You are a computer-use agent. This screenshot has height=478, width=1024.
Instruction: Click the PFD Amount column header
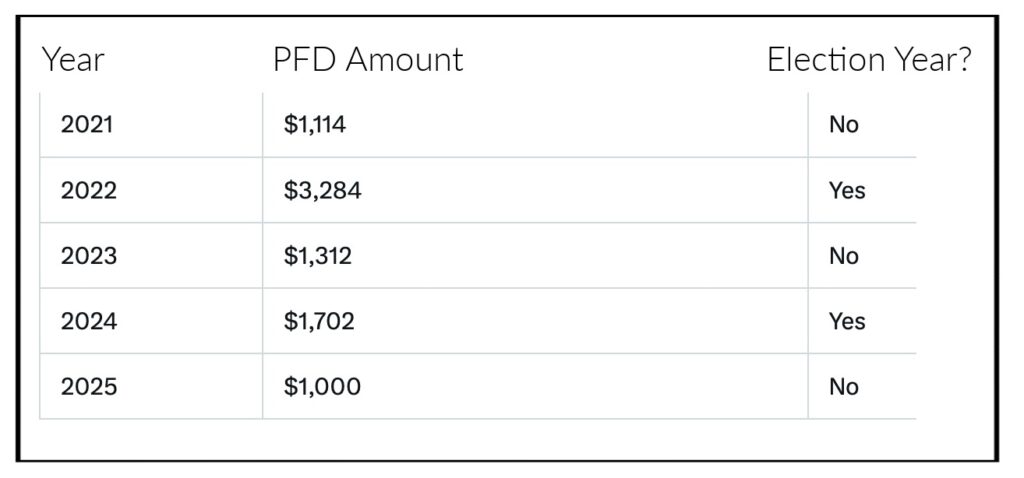368,60
